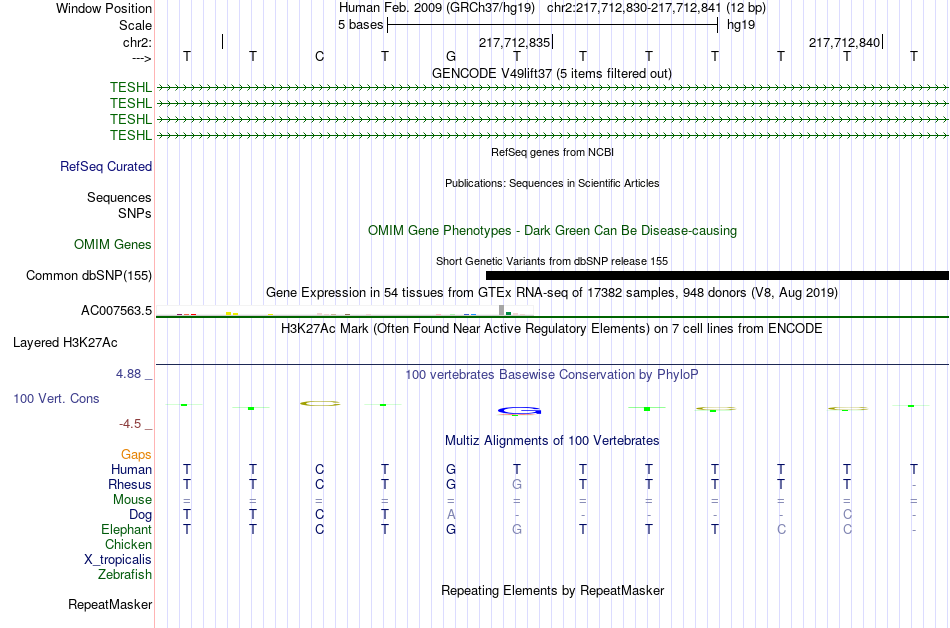This screenshot has height=628, width=950.
Task: Select the Dog species row label
Action: pyautogui.click(x=141, y=515)
